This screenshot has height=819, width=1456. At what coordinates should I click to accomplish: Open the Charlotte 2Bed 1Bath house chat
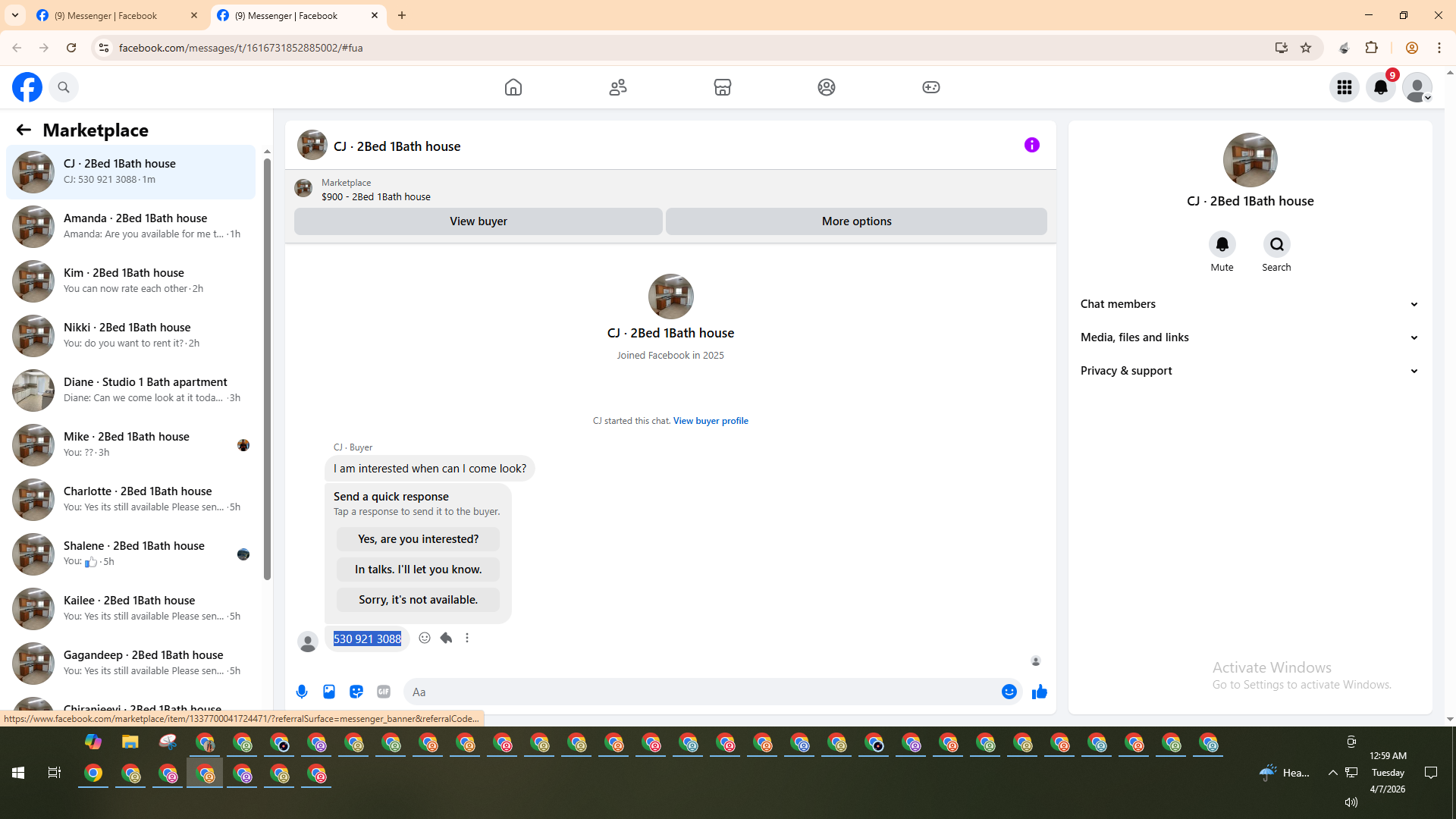click(131, 499)
